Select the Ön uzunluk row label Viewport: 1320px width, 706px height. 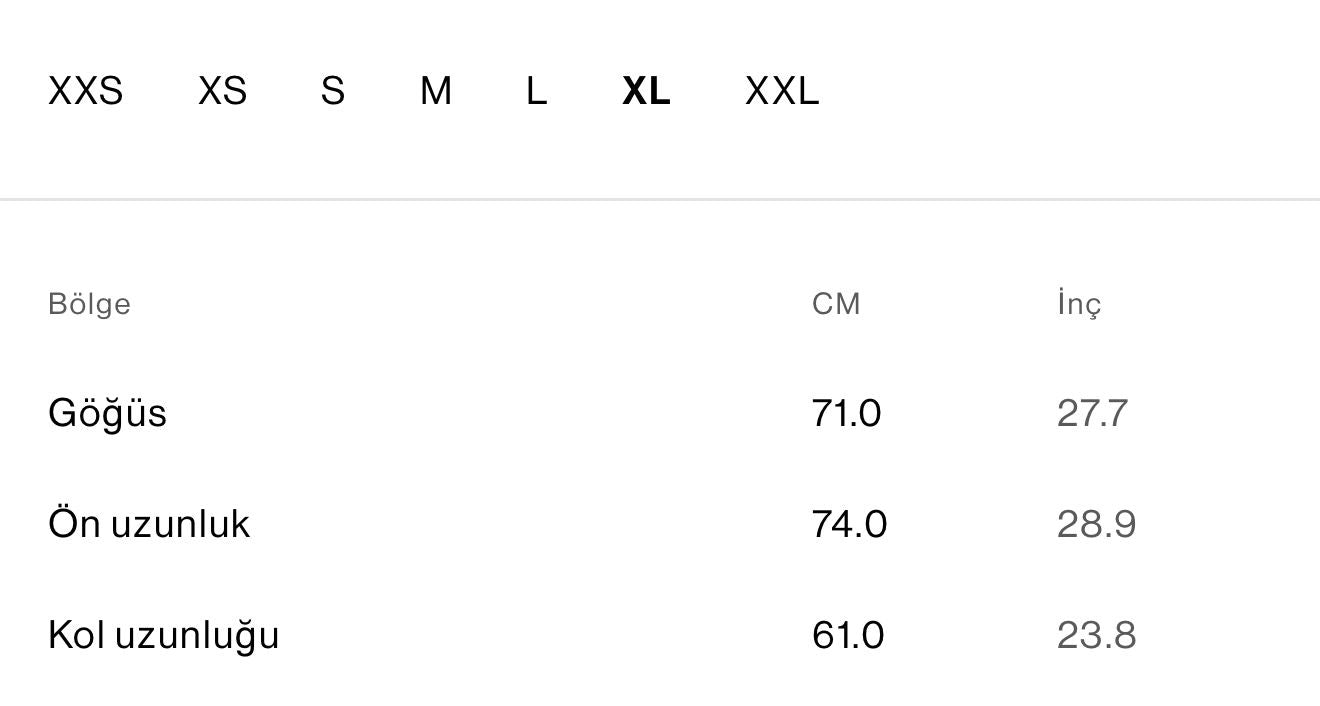[x=149, y=524]
